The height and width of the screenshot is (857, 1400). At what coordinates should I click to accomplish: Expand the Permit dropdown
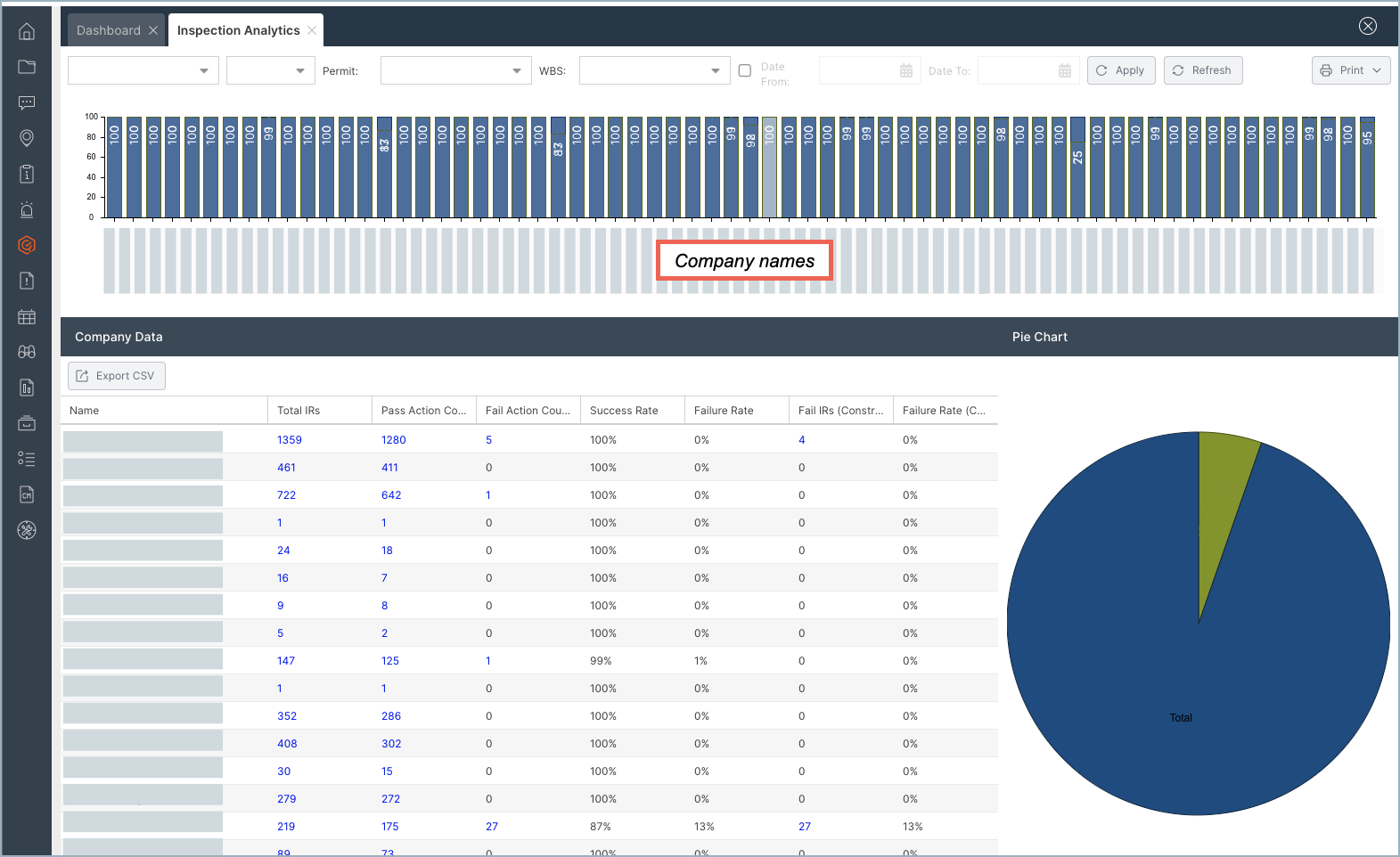coord(455,70)
